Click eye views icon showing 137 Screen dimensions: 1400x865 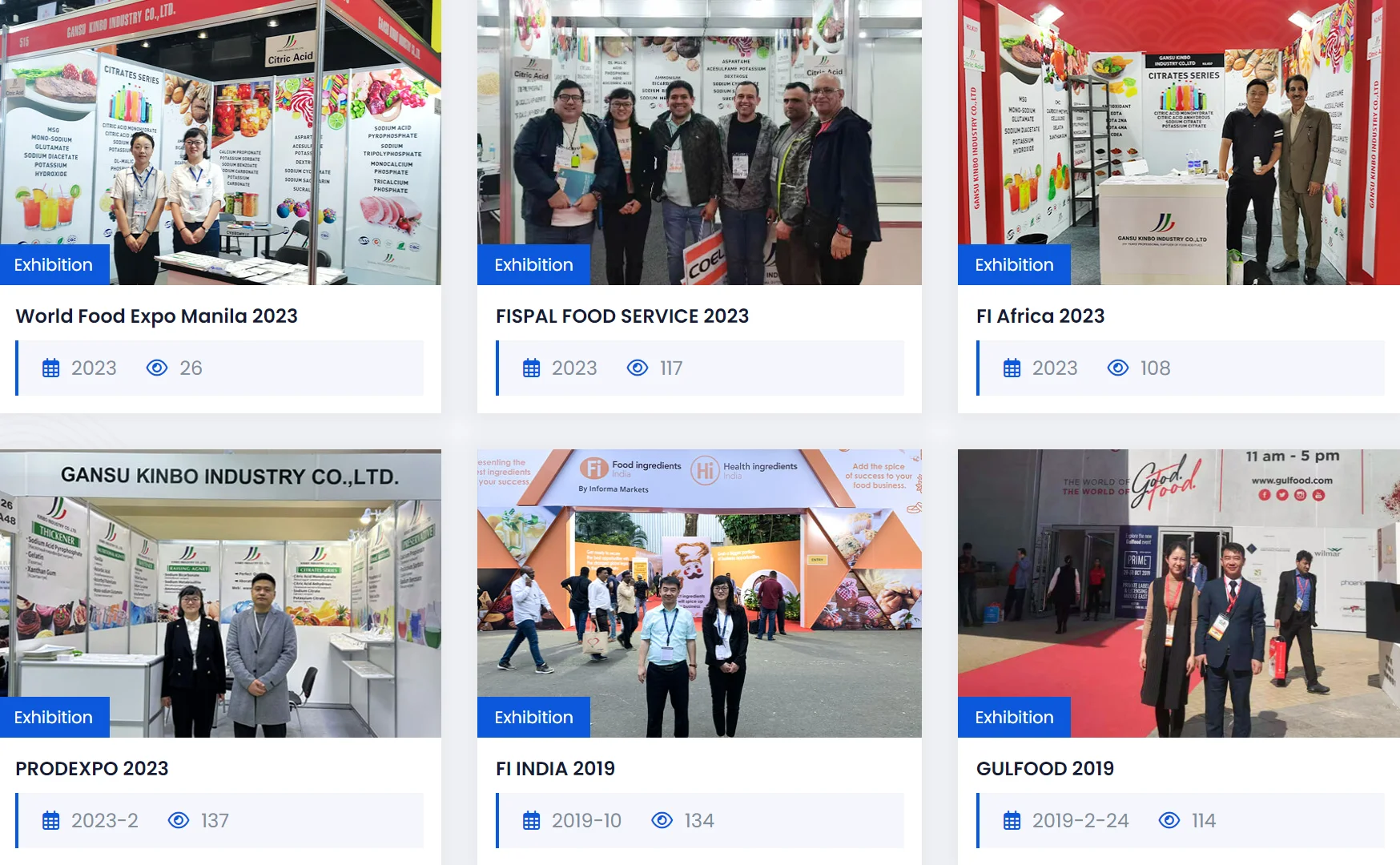click(x=179, y=820)
